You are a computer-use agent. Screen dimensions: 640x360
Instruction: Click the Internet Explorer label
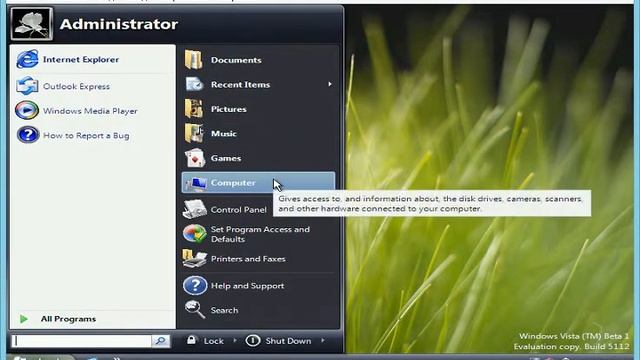click(x=81, y=60)
